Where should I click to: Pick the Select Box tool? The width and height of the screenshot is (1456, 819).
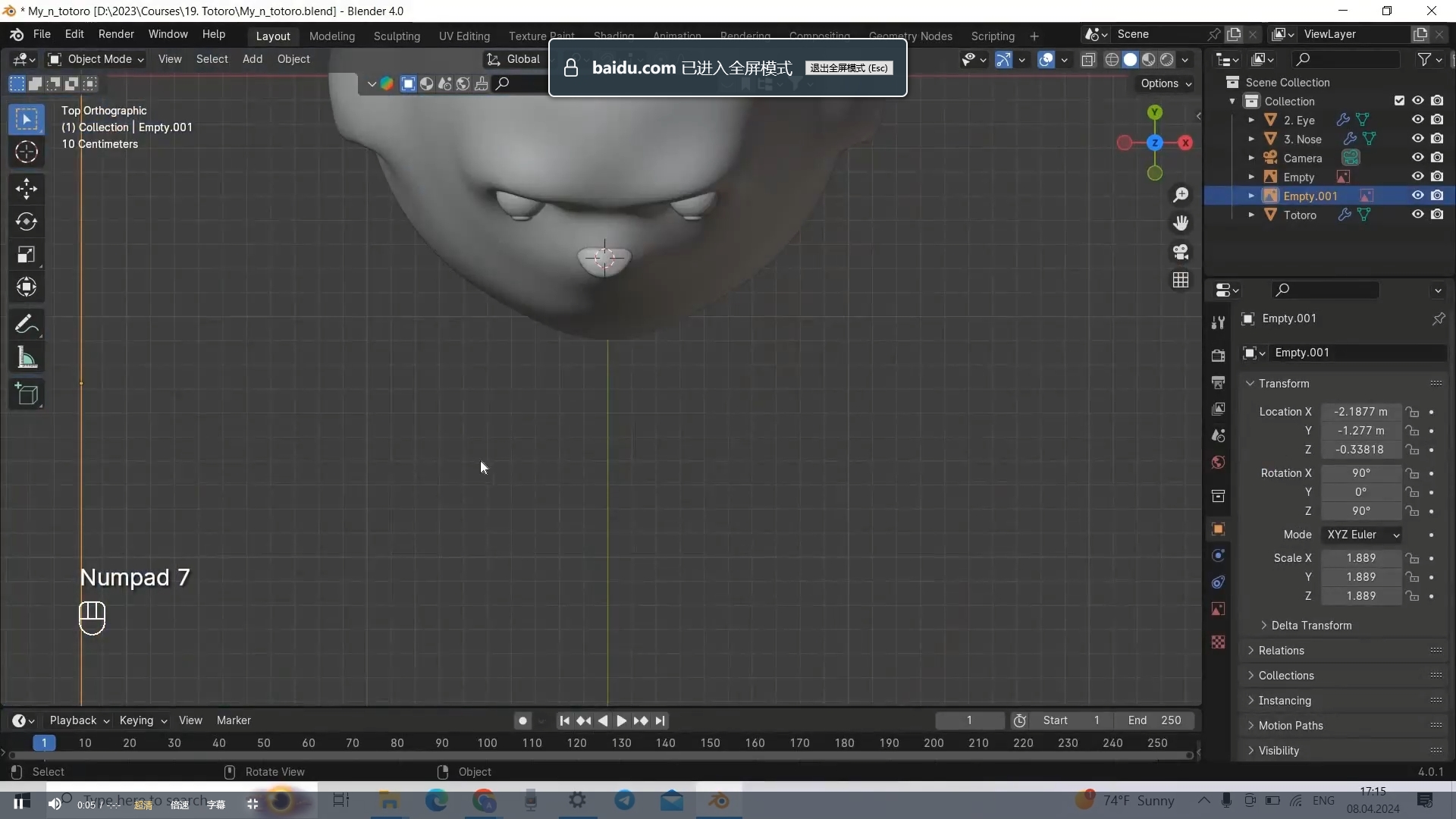point(27,120)
